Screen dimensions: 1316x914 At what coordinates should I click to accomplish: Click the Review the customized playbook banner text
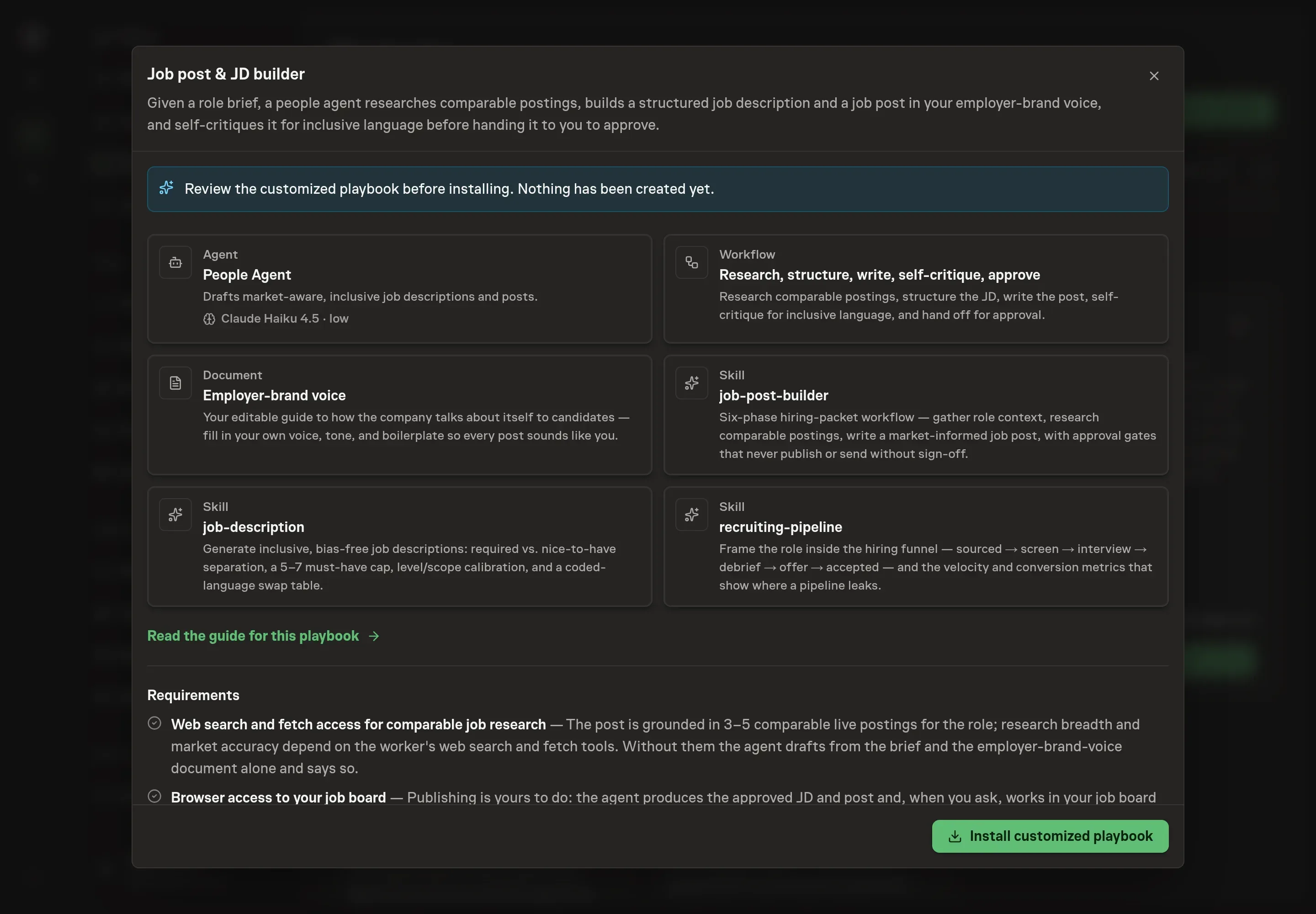click(449, 189)
